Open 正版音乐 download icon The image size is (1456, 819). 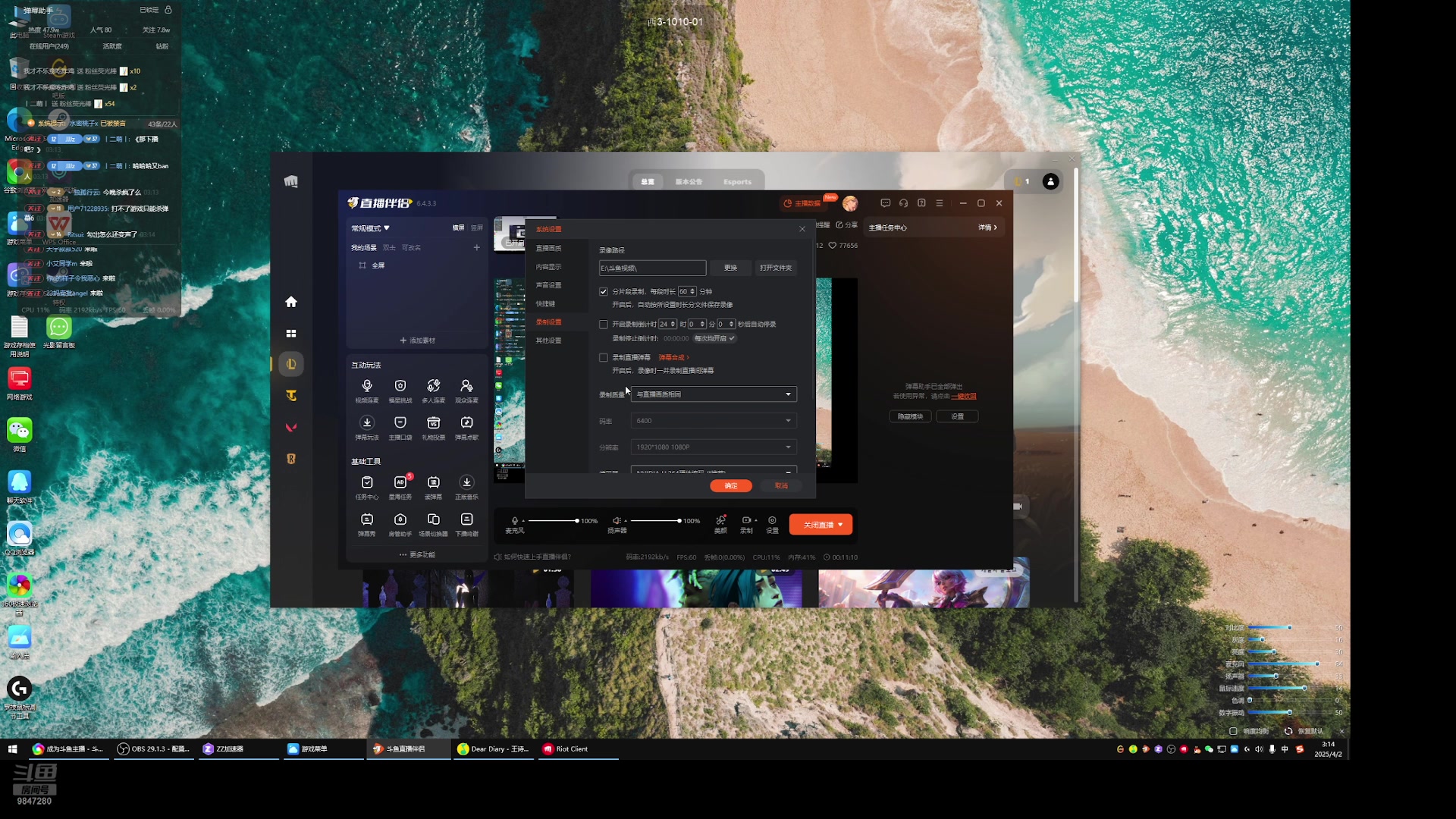466,482
